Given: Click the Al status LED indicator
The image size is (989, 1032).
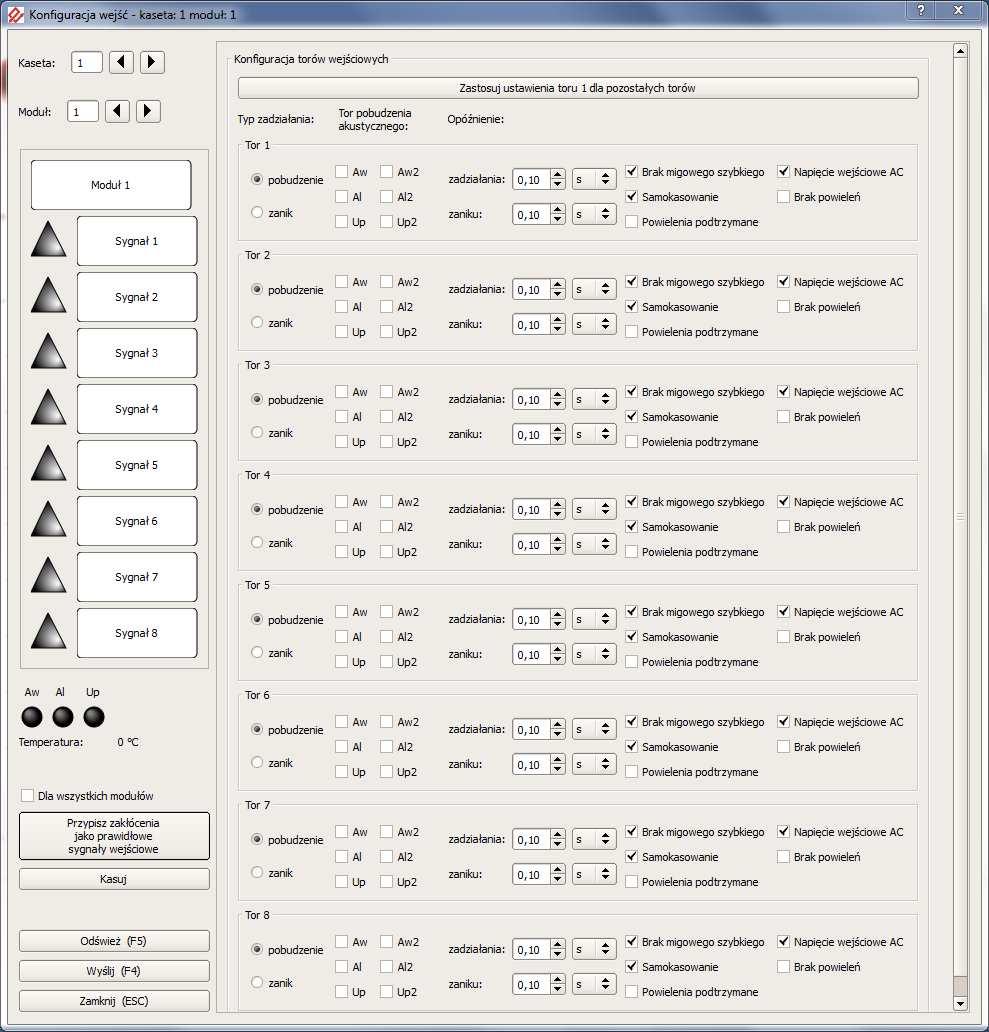Looking at the screenshot, I should (x=63, y=717).
